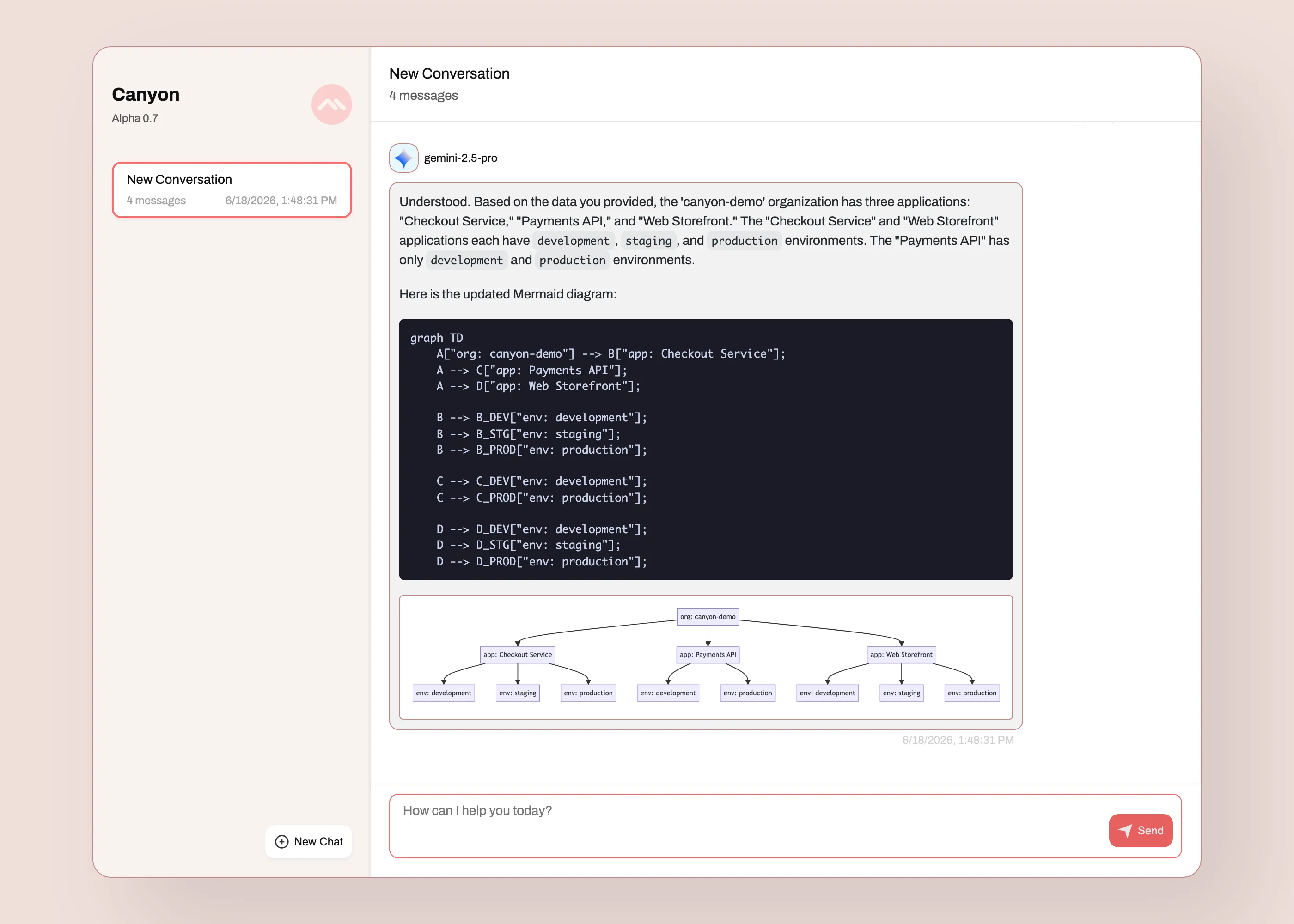This screenshot has width=1294, height=924.
Task: Click the inline 'staging' code tag in message
Action: tap(648, 241)
